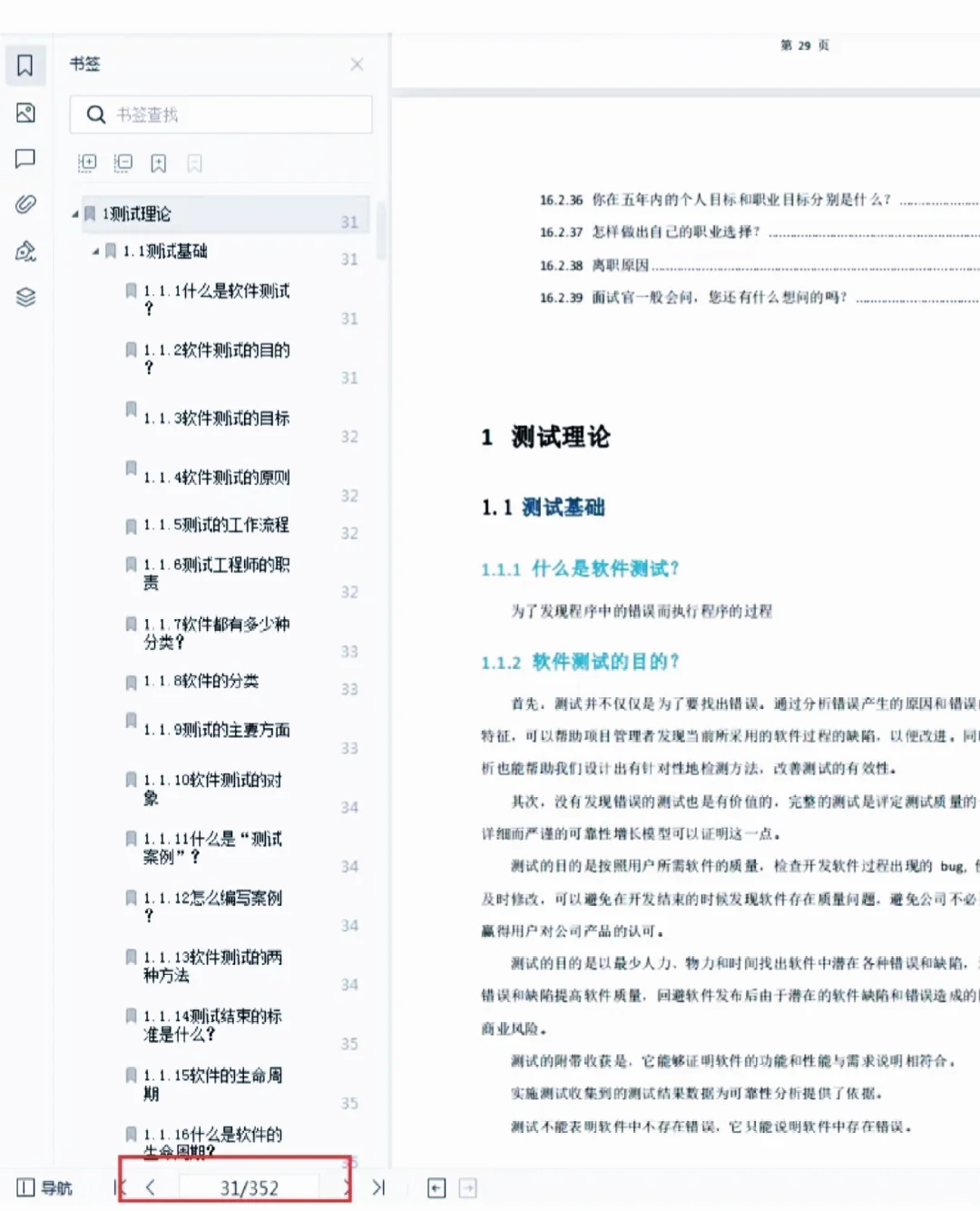980x1211 pixels.
Task: Go back to the previous view
Action: [x=436, y=1187]
